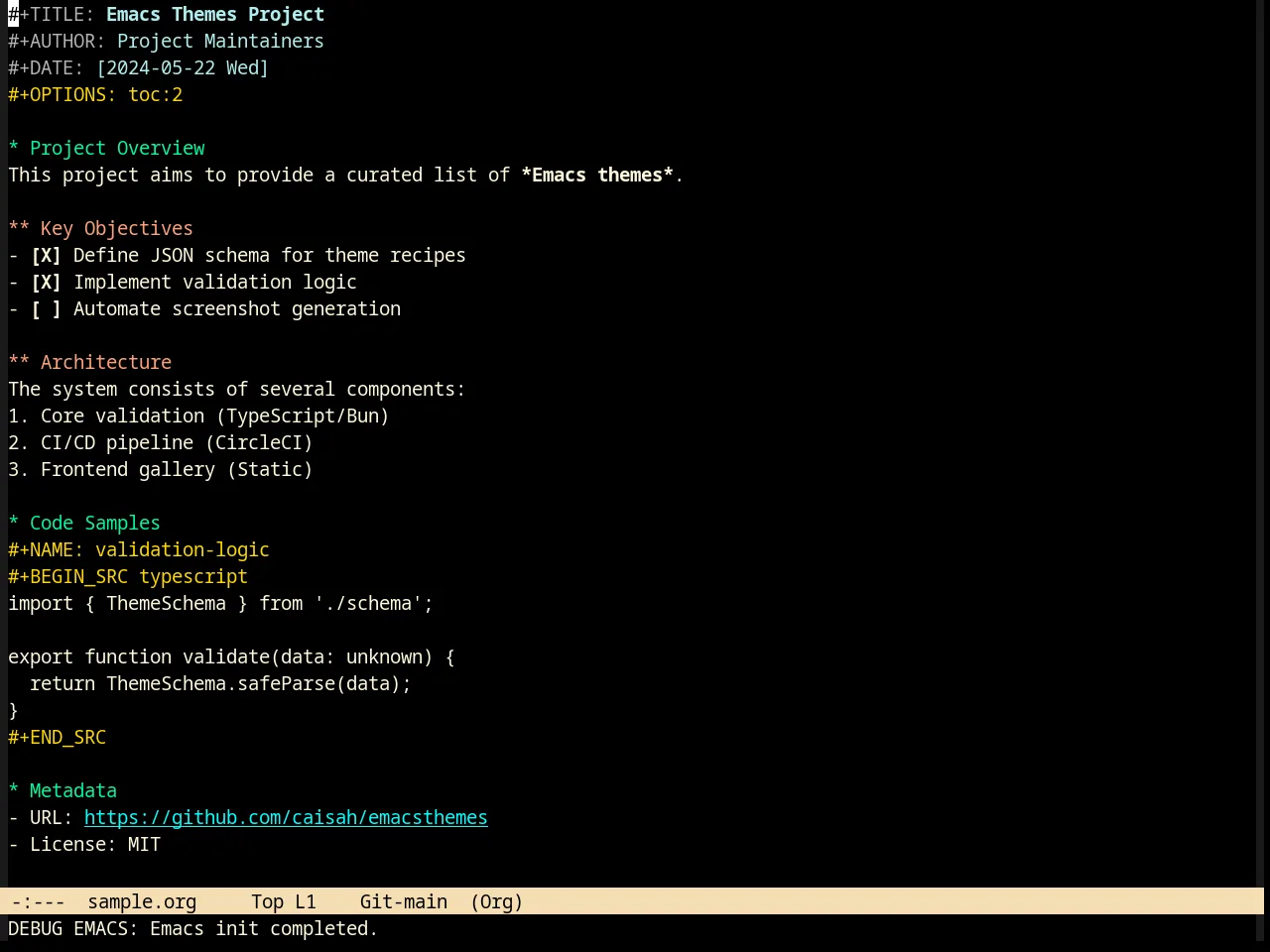Viewport: 1270px width, 952px height.
Task: Click the (Org) major mode indicator
Action: [497, 901]
